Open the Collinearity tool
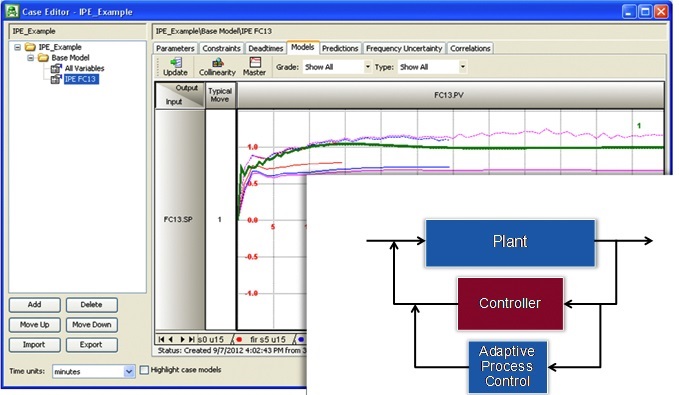This screenshot has height=395, width=679. [x=217, y=67]
